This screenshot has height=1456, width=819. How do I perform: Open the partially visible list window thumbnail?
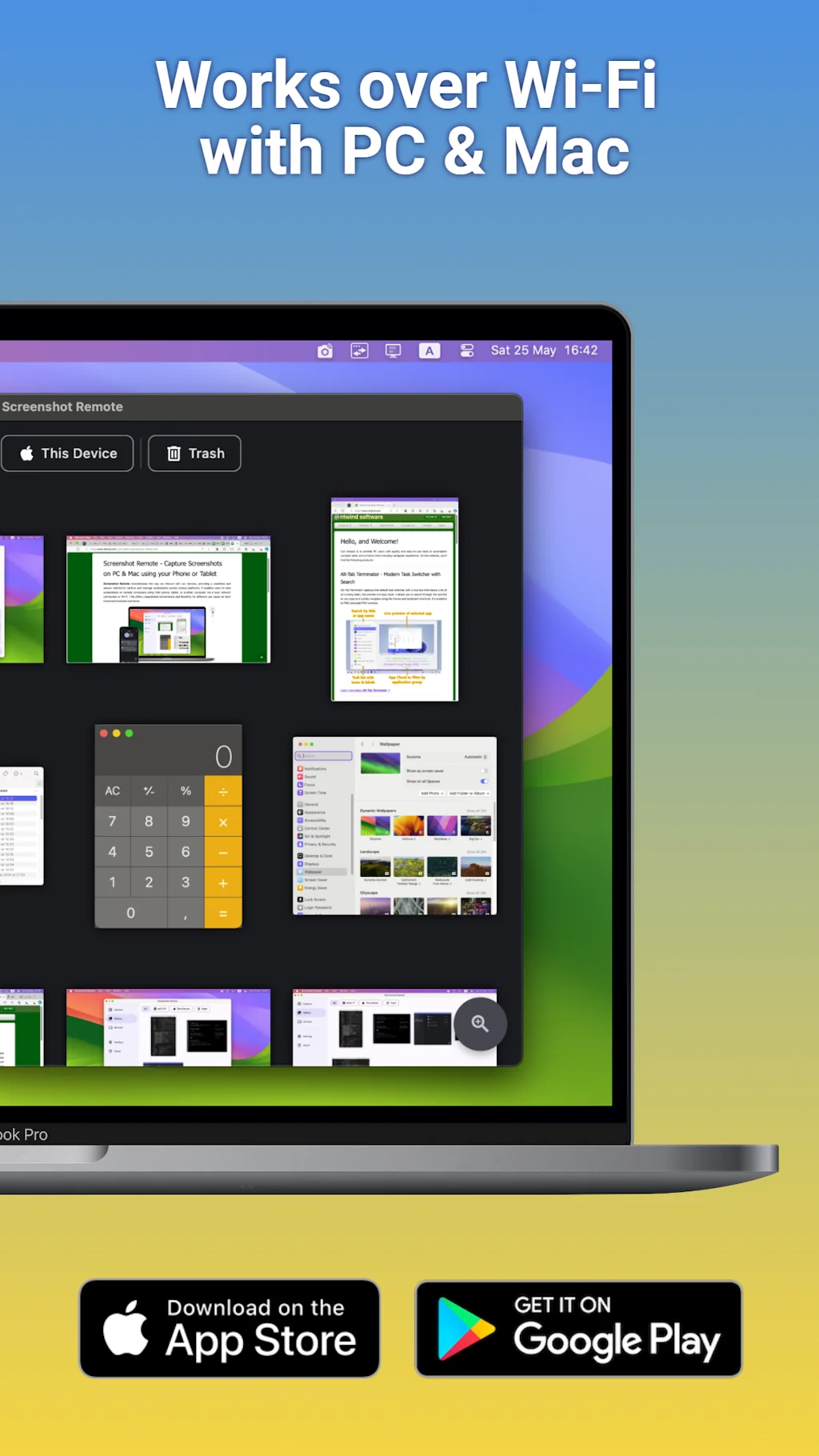coord(22,826)
